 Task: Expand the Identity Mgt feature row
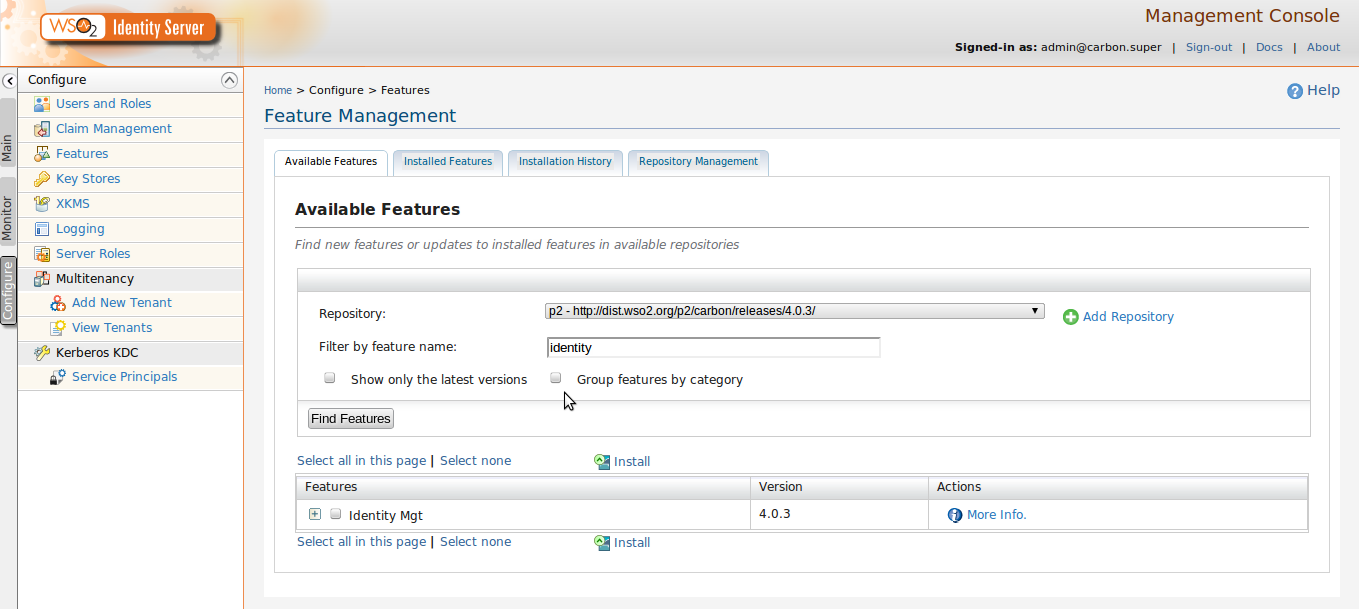point(315,513)
